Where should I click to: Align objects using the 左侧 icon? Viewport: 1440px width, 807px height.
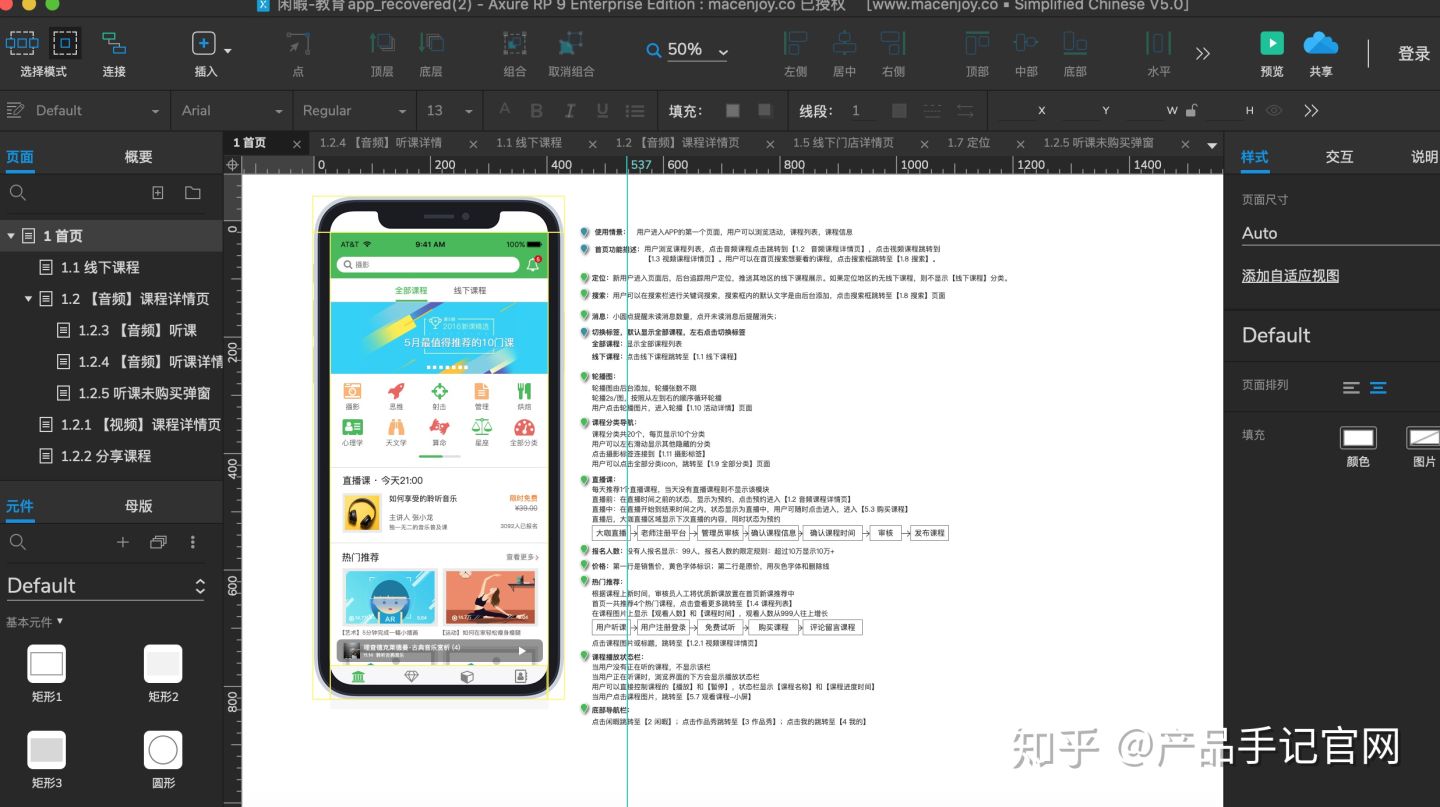(793, 45)
